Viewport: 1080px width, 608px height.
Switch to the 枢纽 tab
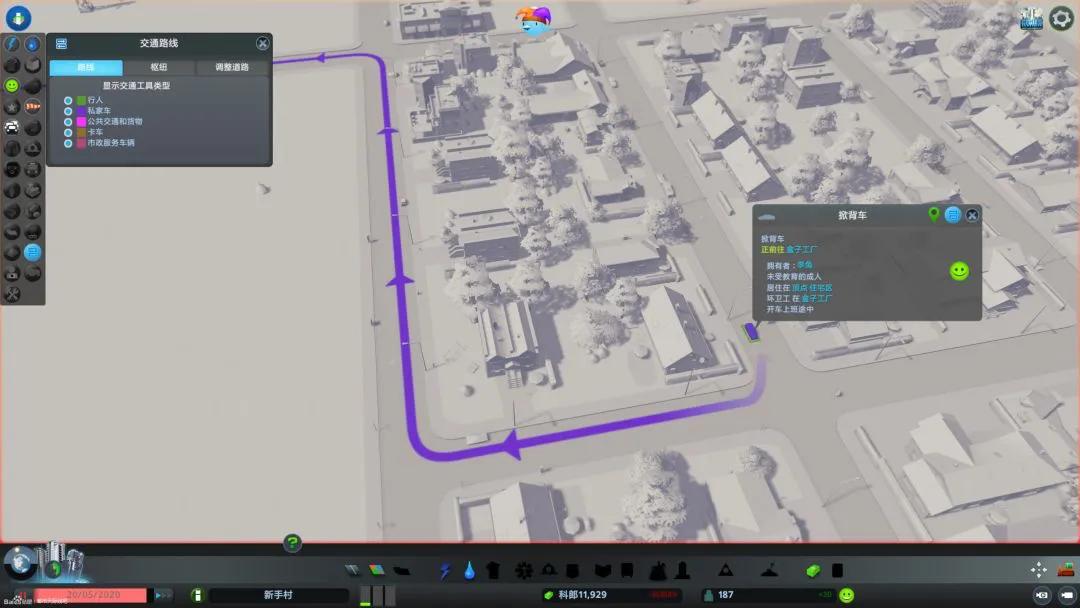coord(159,67)
